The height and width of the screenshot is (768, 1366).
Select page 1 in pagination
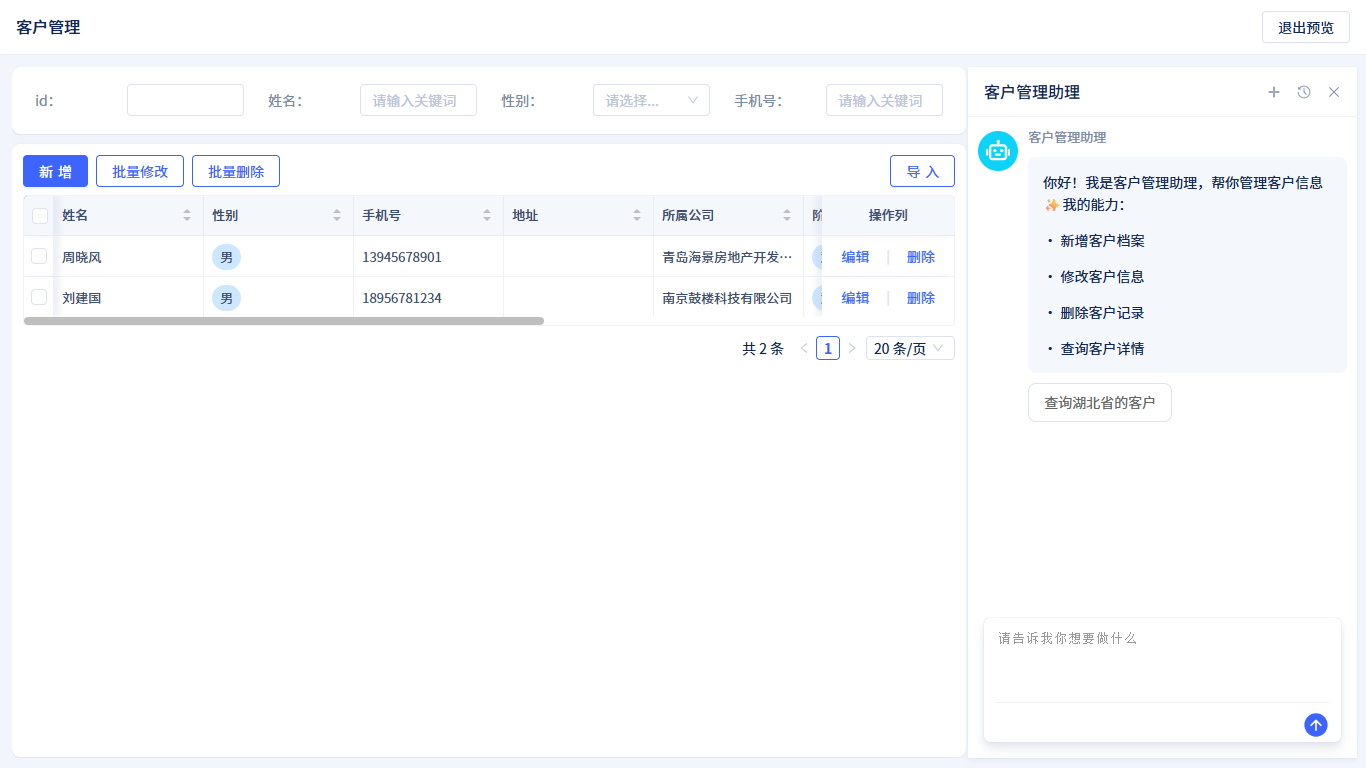[x=828, y=348]
